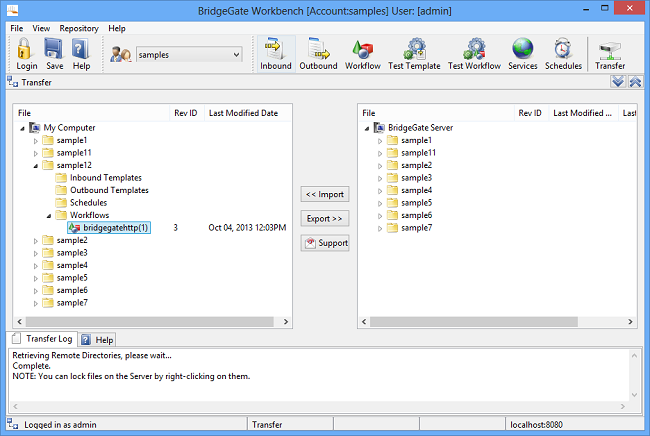This screenshot has height=436, width=650.
Task: Click the Support button
Action: (324, 243)
